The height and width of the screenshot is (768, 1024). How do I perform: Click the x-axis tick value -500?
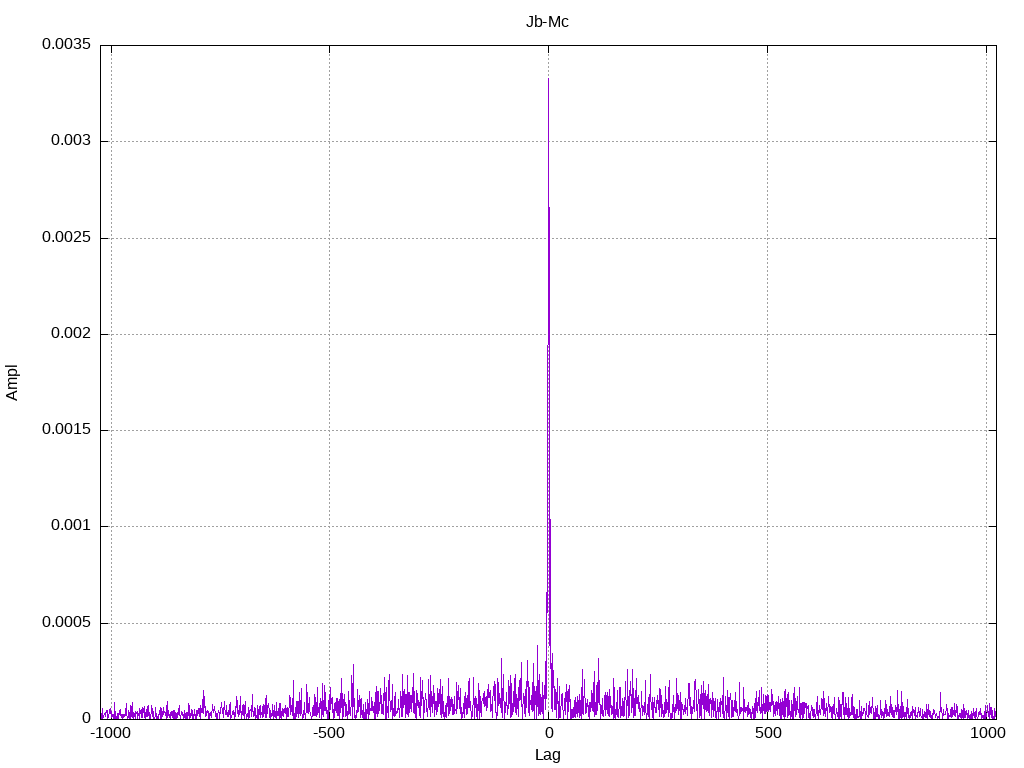pyautogui.click(x=328, y=733)
